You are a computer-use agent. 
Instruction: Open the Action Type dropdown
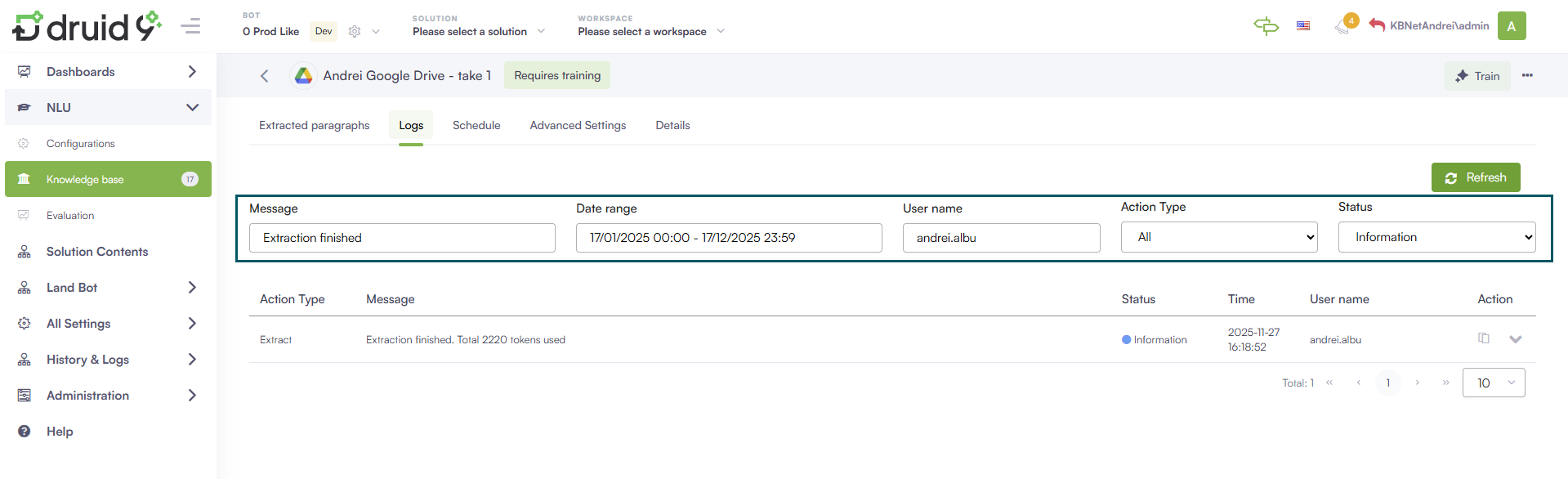(1218, 237)
